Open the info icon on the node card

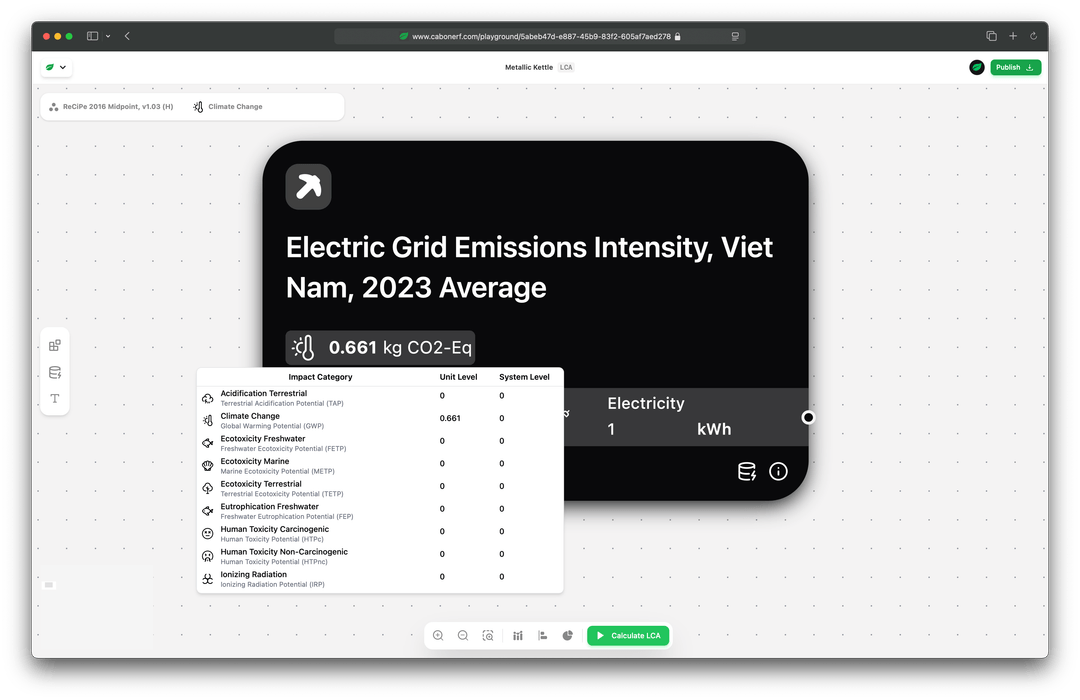tap(778, 471)
